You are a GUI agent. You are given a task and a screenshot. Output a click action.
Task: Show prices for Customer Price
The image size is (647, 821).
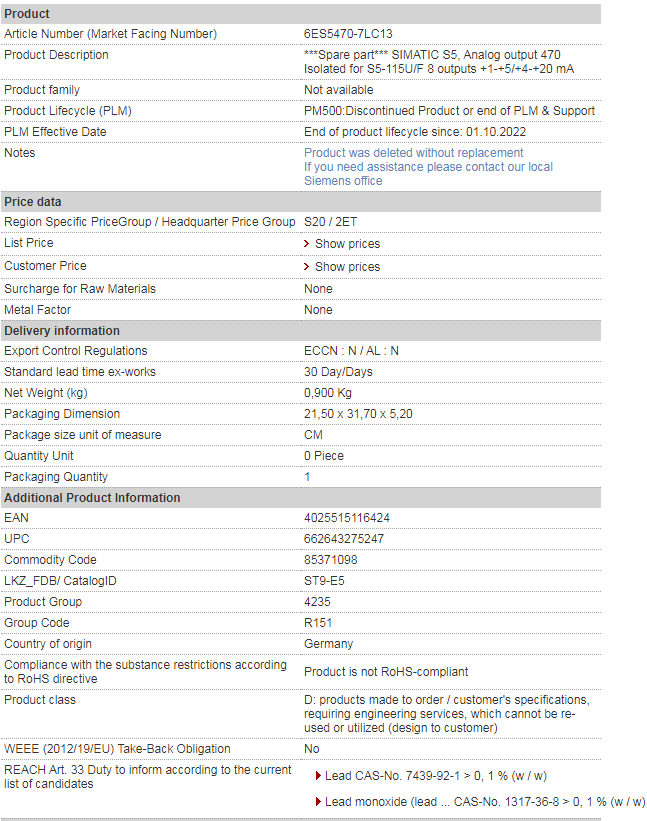348,267
